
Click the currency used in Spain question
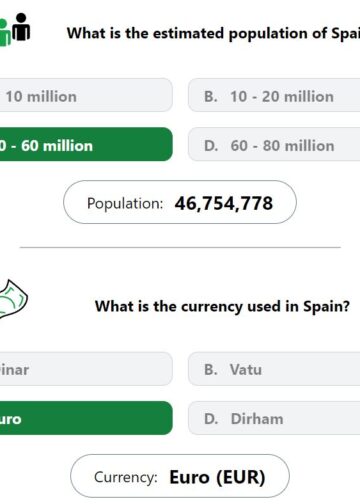222,306
